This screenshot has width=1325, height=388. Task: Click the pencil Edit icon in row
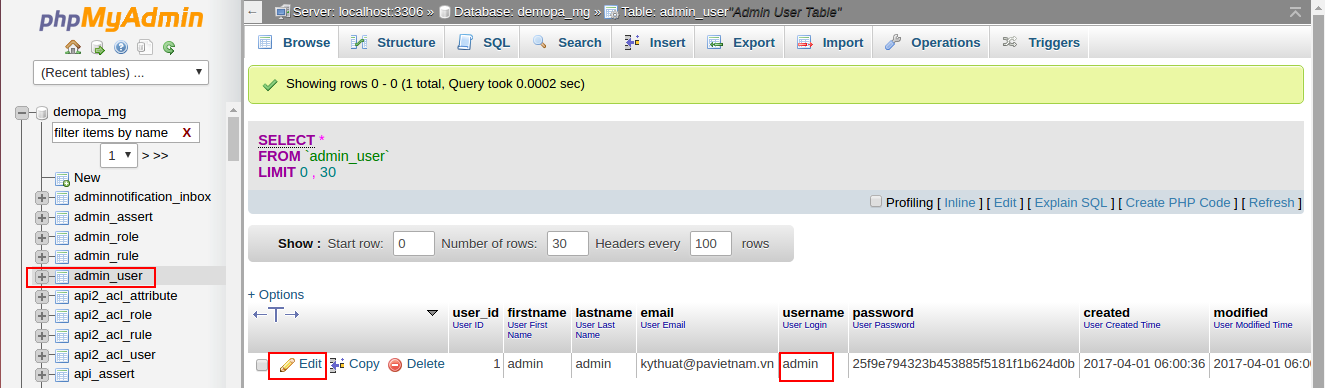(287, 365)
